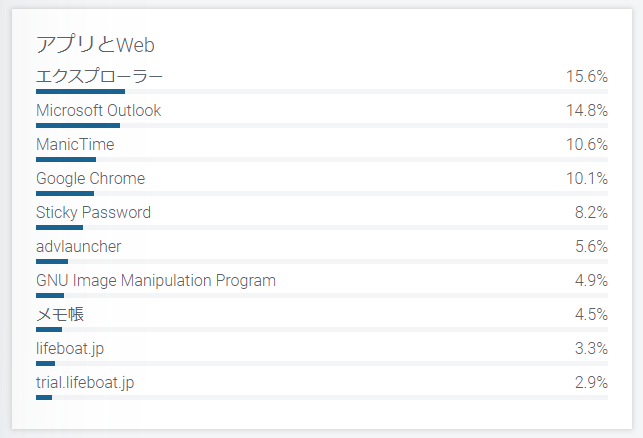Click the 4.9% value beside GNU Image
The width and height of the screenshot is (643, 438).
591,281
